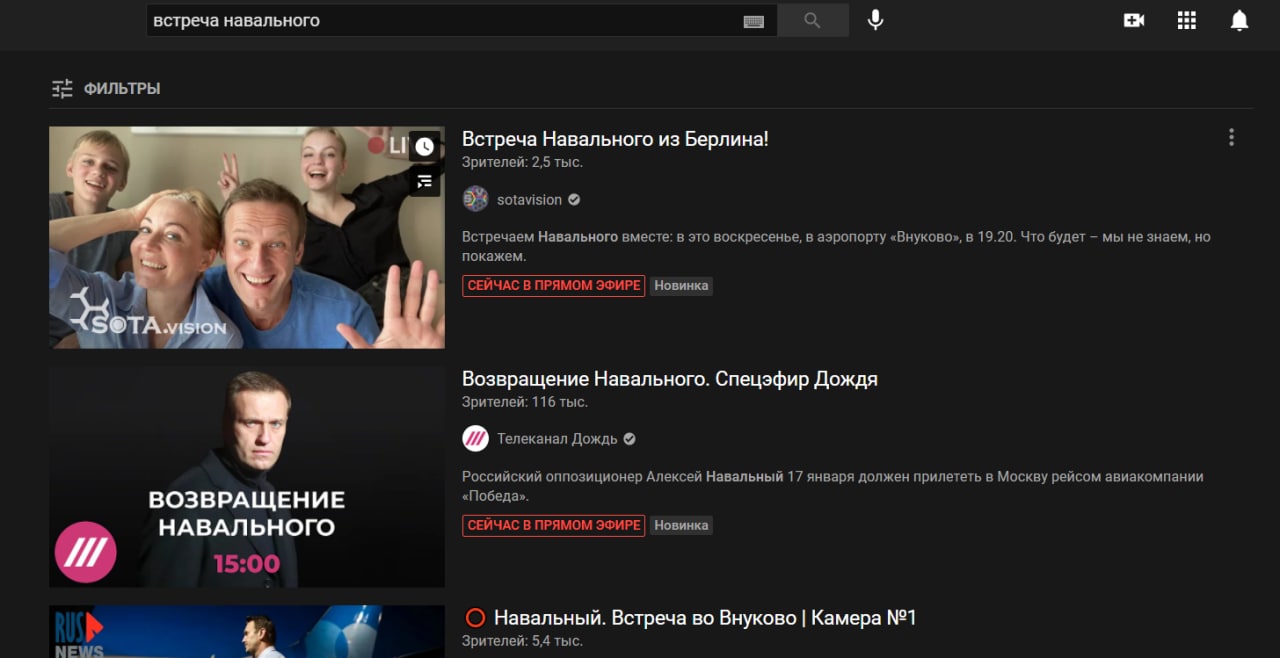Click 'Новинка' badge of sotavision video
The width and height of the screenshot is (1280, 658).
[x=681, y=285]
